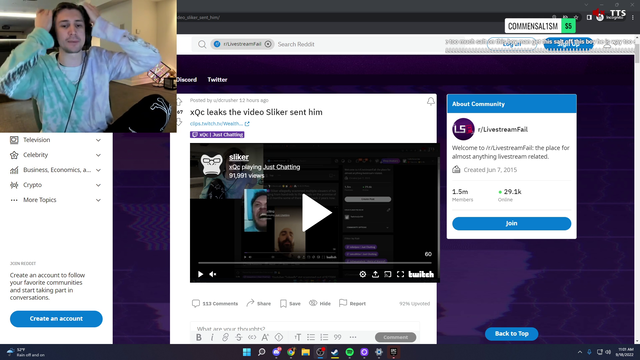This screenshot has height=360, width=640.
Task: Click the search magnifier icon
Action: [202, 44]
